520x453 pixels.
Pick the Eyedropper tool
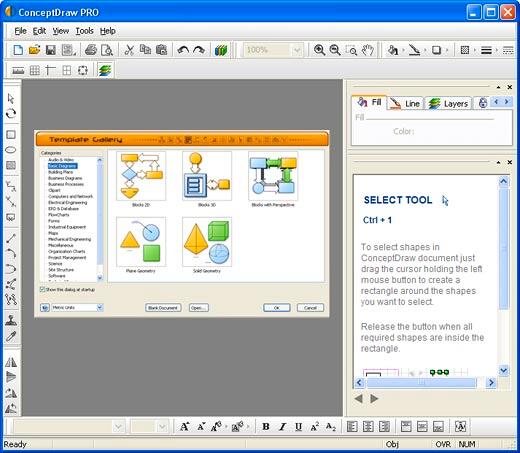11,336
